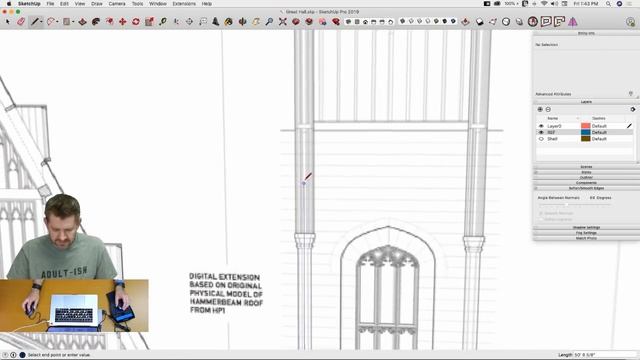Screen dimensions: 640x360
Task: Toggle visibility eye for Layer0
Action: 541,126
